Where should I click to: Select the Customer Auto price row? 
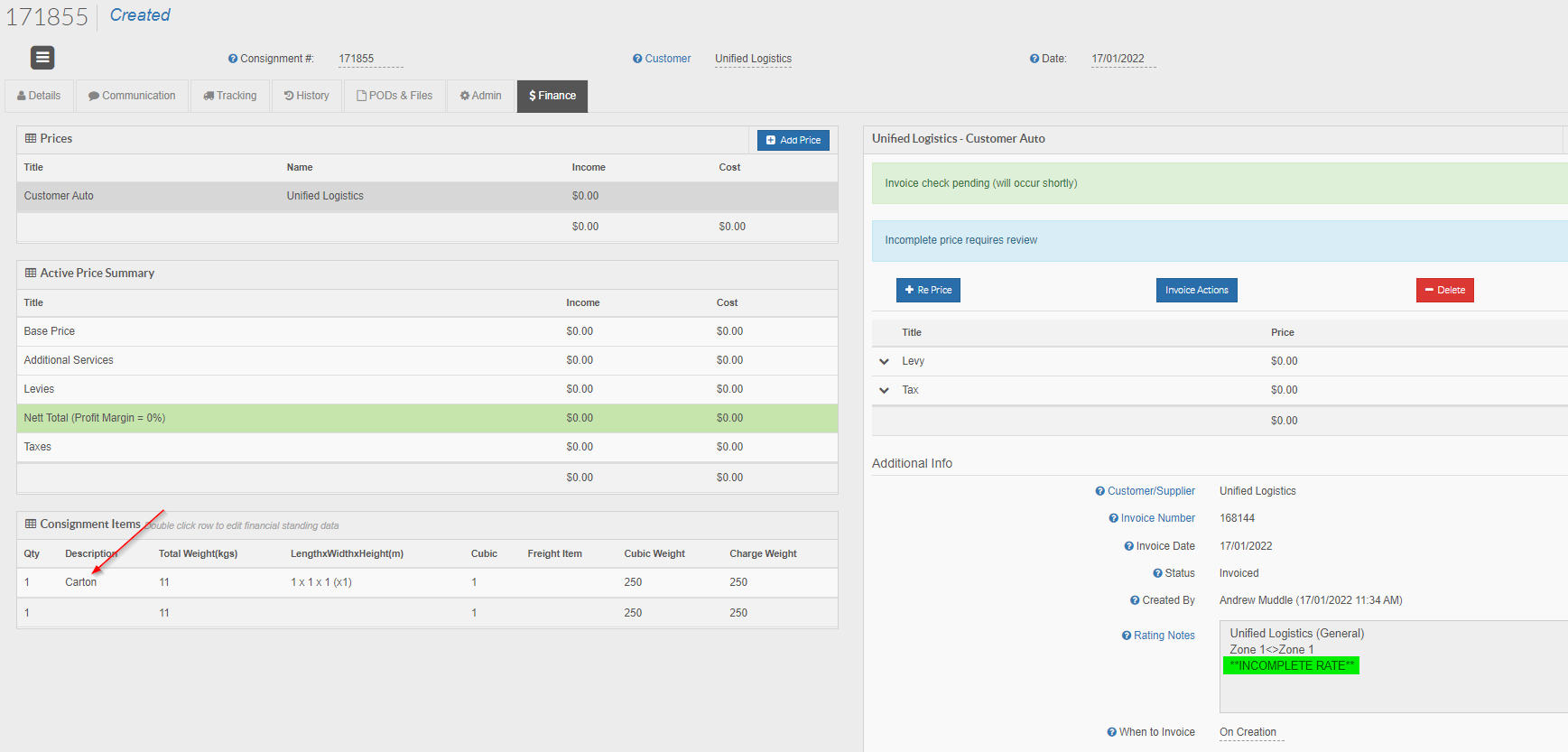pyautogui.click(x=427, y=196)
